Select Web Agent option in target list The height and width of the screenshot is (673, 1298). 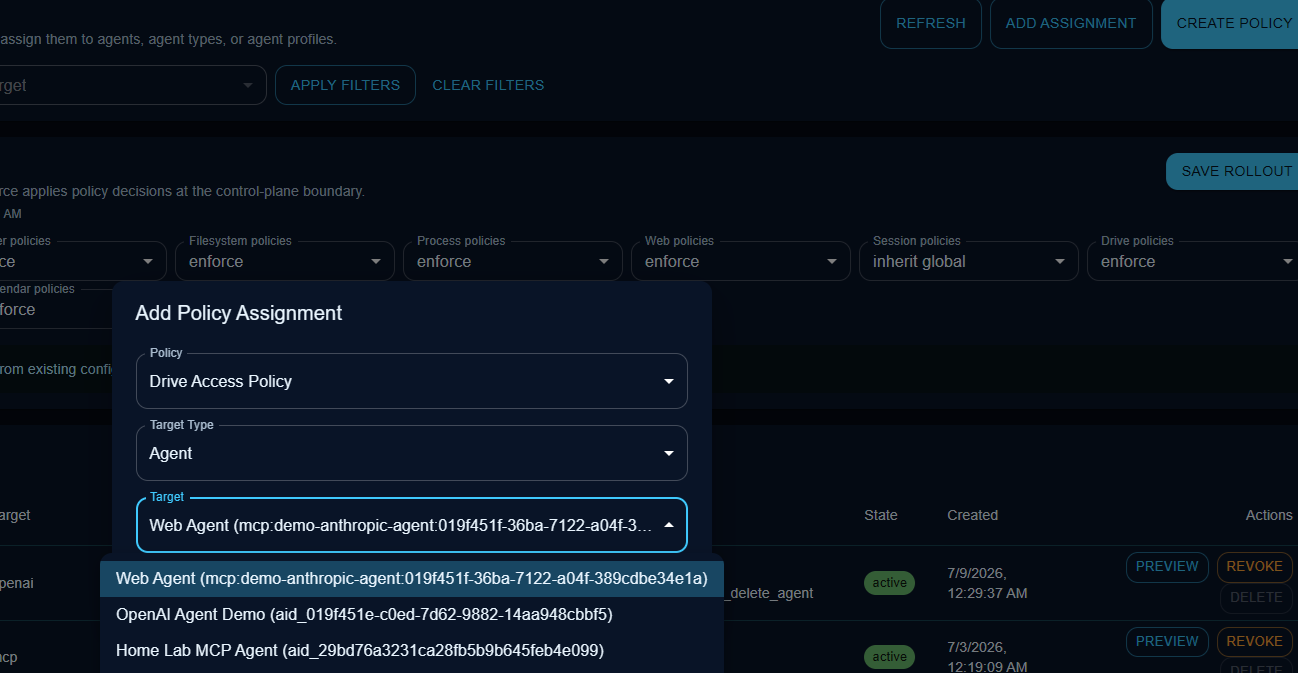412,578
